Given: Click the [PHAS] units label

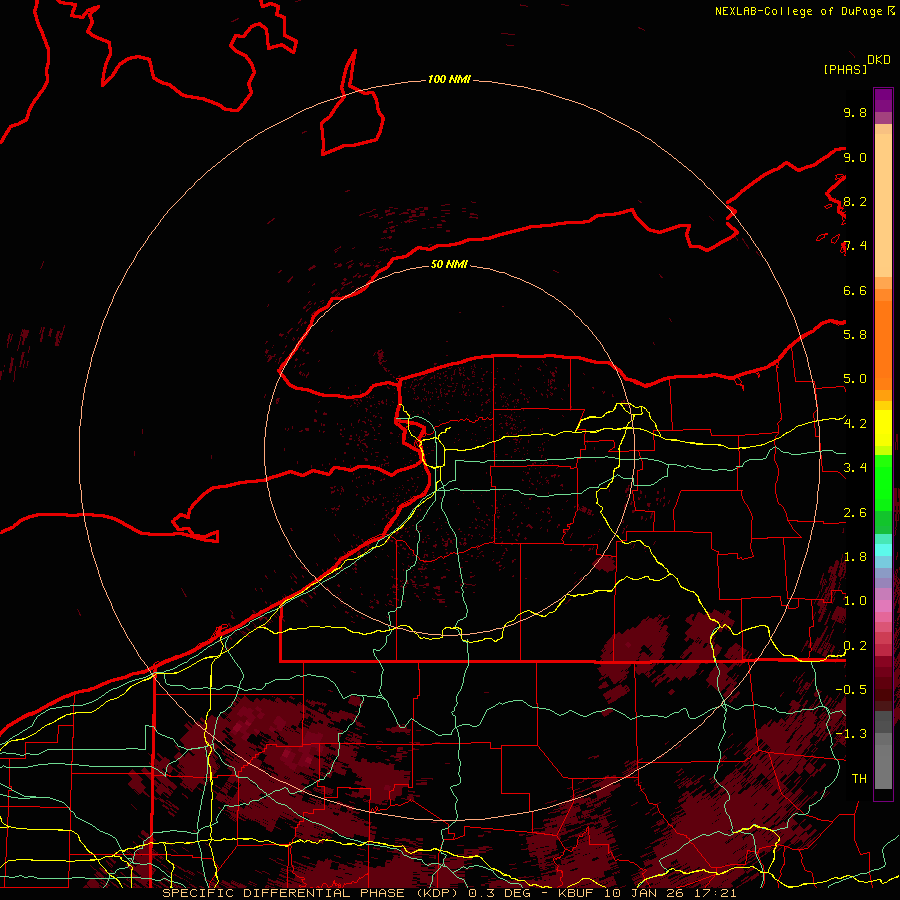Looking at the screenshot, I should [x=845, y=69].
